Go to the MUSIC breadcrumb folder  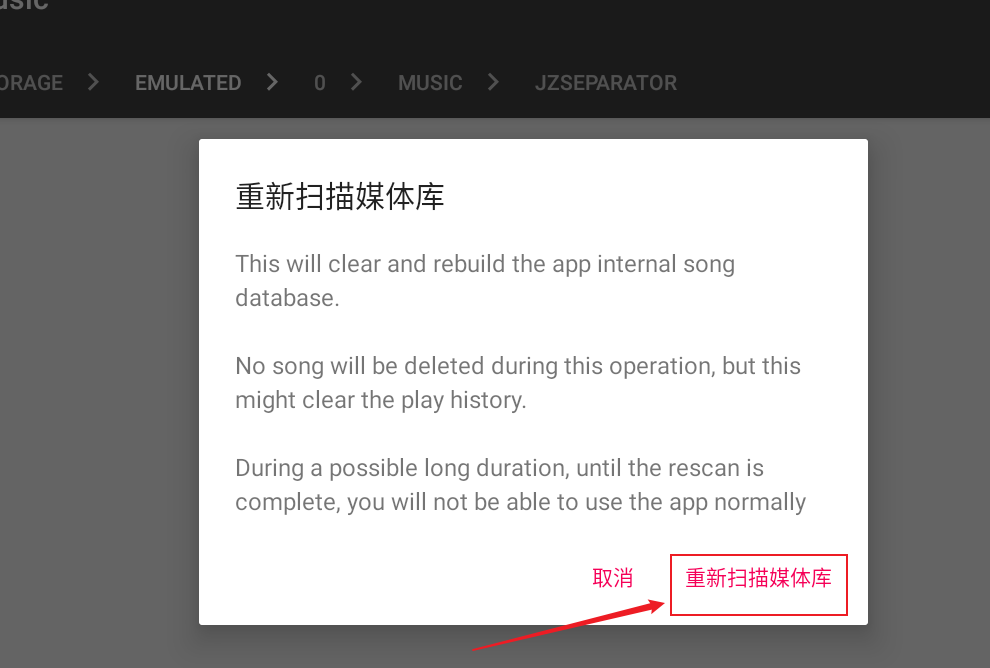coord(430,83)
